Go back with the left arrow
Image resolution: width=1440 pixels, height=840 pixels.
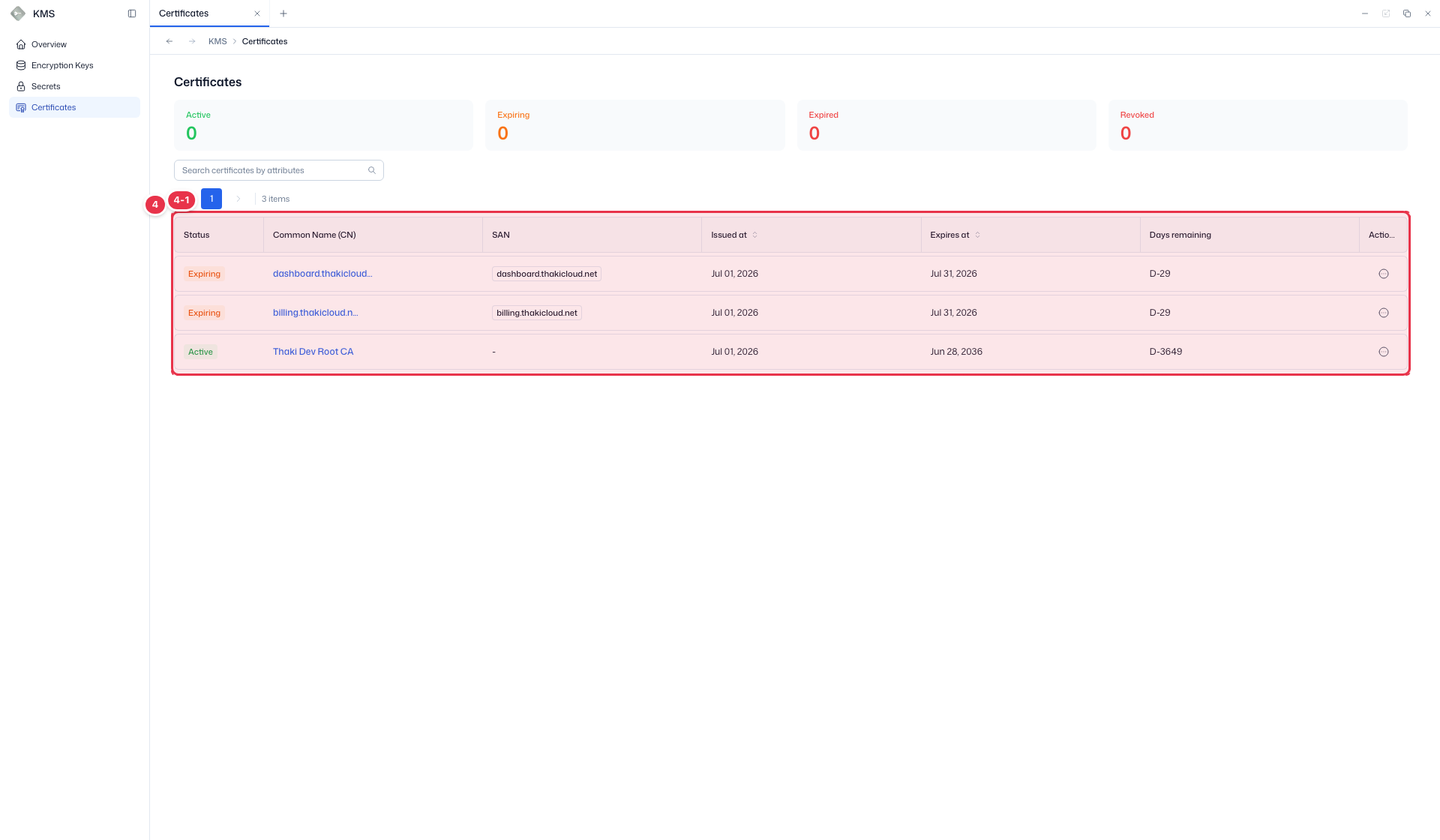pyautogui.click(x=169, y=41)
